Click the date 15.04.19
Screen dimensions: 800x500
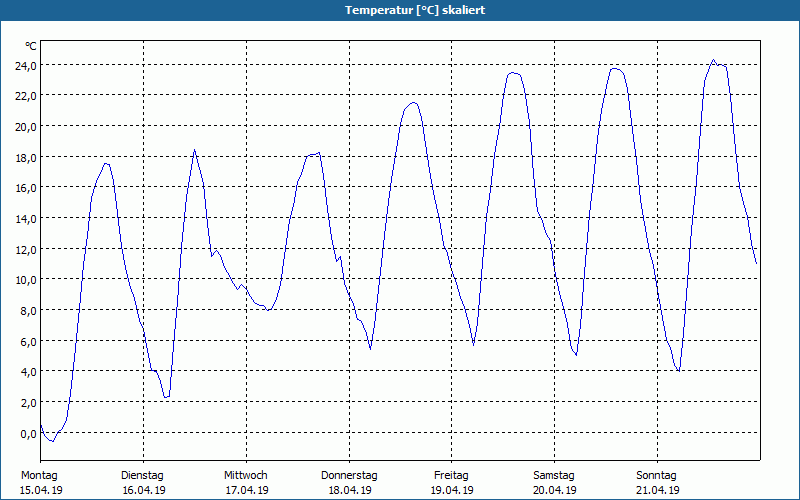coord(41,490)
